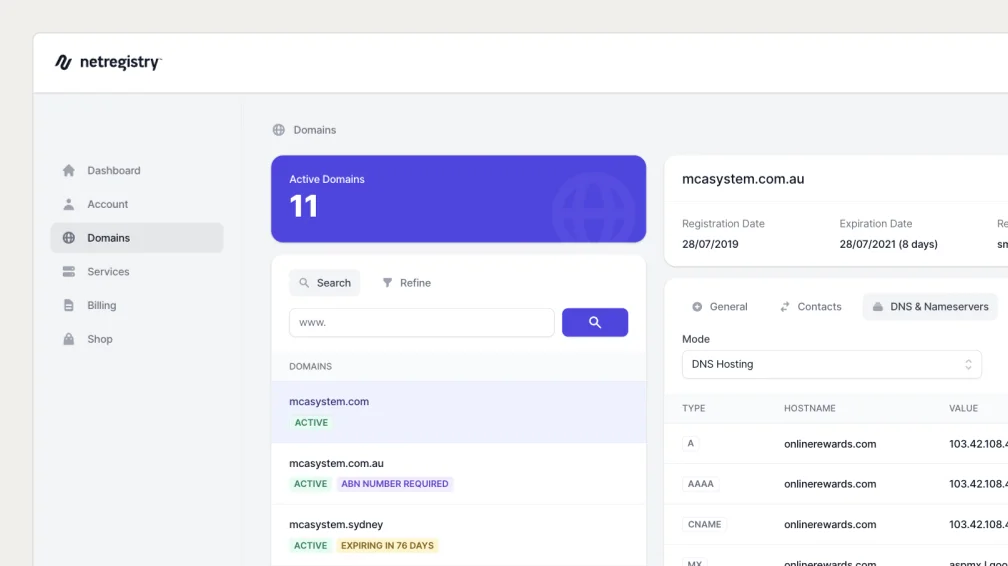Open the DNS Hosting mode dropdown
This screenshot has width=1008, height=566.
click(x=832, y=364)
